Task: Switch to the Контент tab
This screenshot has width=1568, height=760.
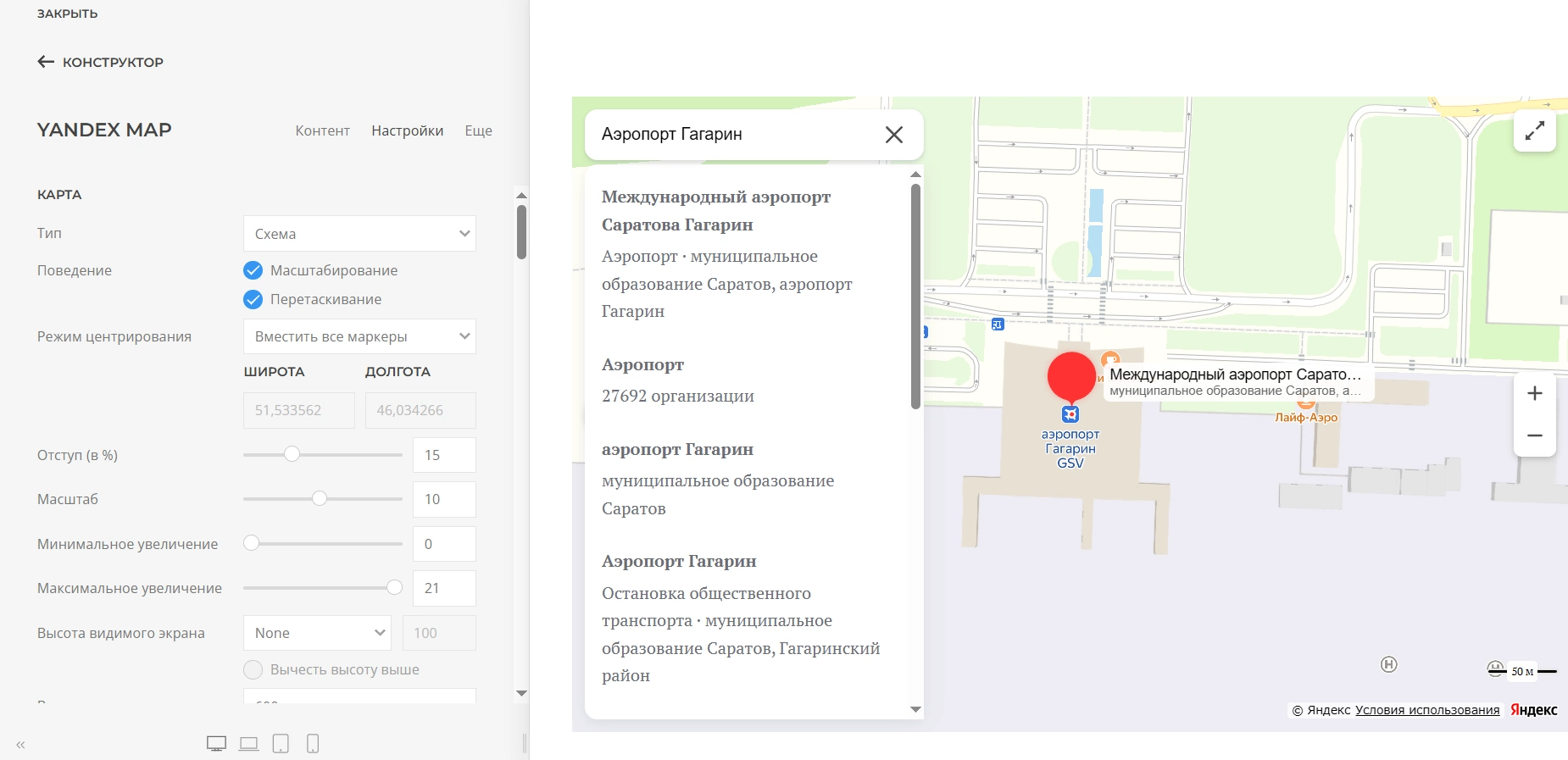Action: coord(322,130)
